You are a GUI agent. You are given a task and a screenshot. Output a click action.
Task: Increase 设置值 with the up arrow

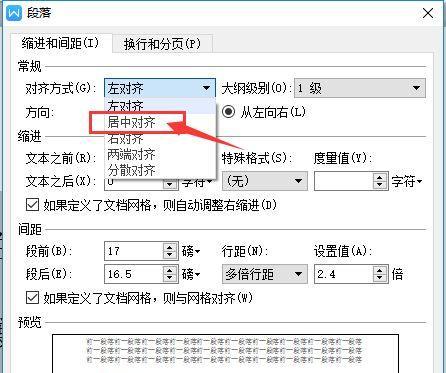click(380, 270)
